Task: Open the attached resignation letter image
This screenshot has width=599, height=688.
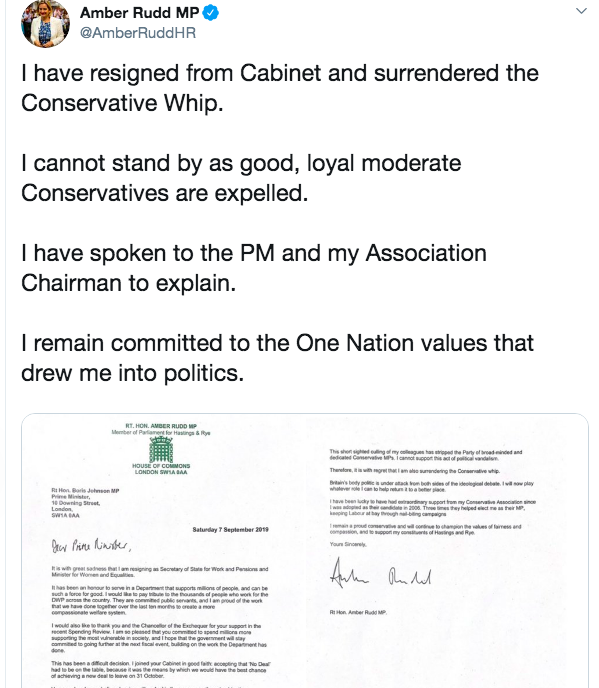Action: [x=305, y=551]
